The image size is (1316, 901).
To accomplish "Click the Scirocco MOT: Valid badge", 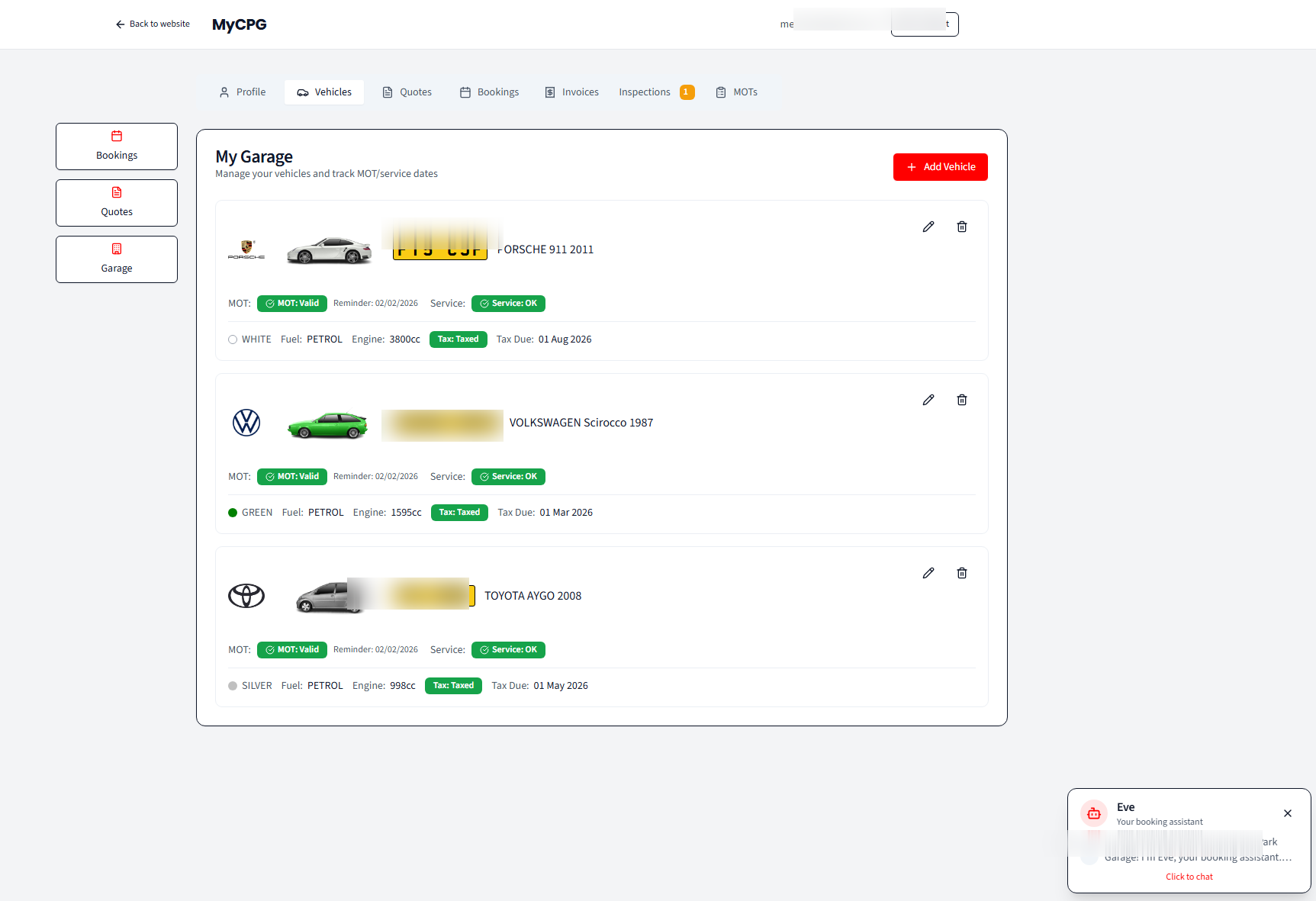I will 292,477.
